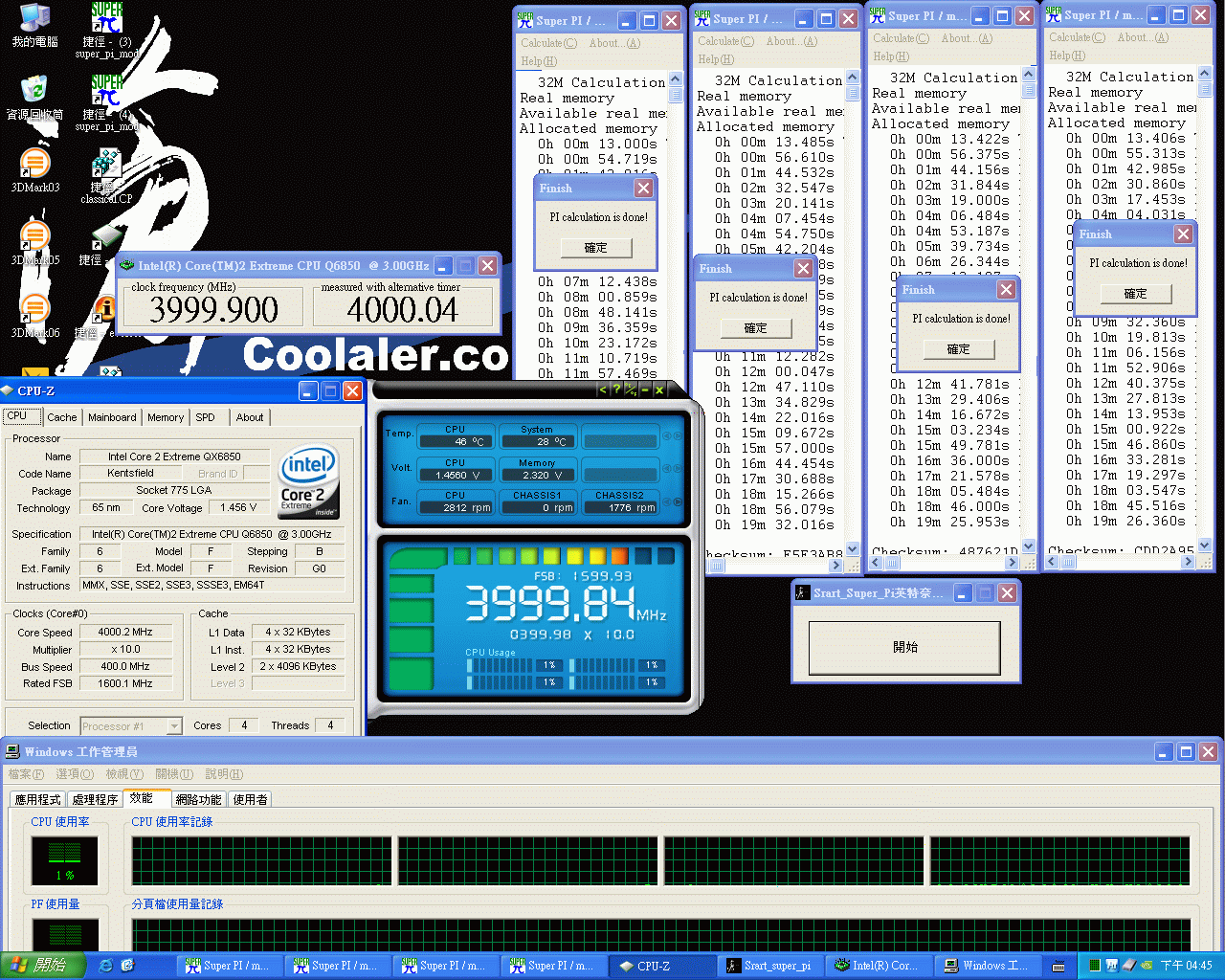Click the Fan row next arrow in monitor
Image resolution: width=1225 pixels, height=980 pixels.
tap(679, 501)
